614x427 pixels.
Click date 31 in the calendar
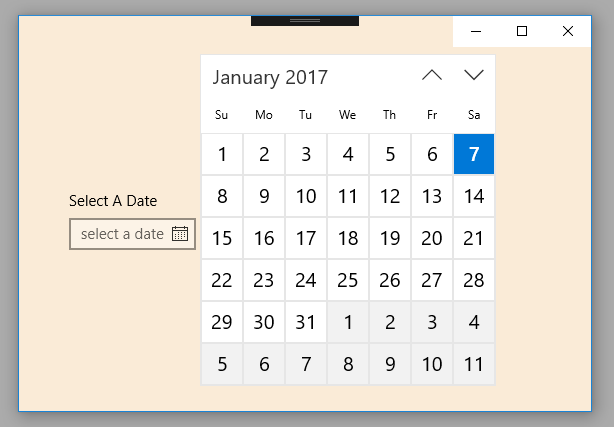click(306, 322)
